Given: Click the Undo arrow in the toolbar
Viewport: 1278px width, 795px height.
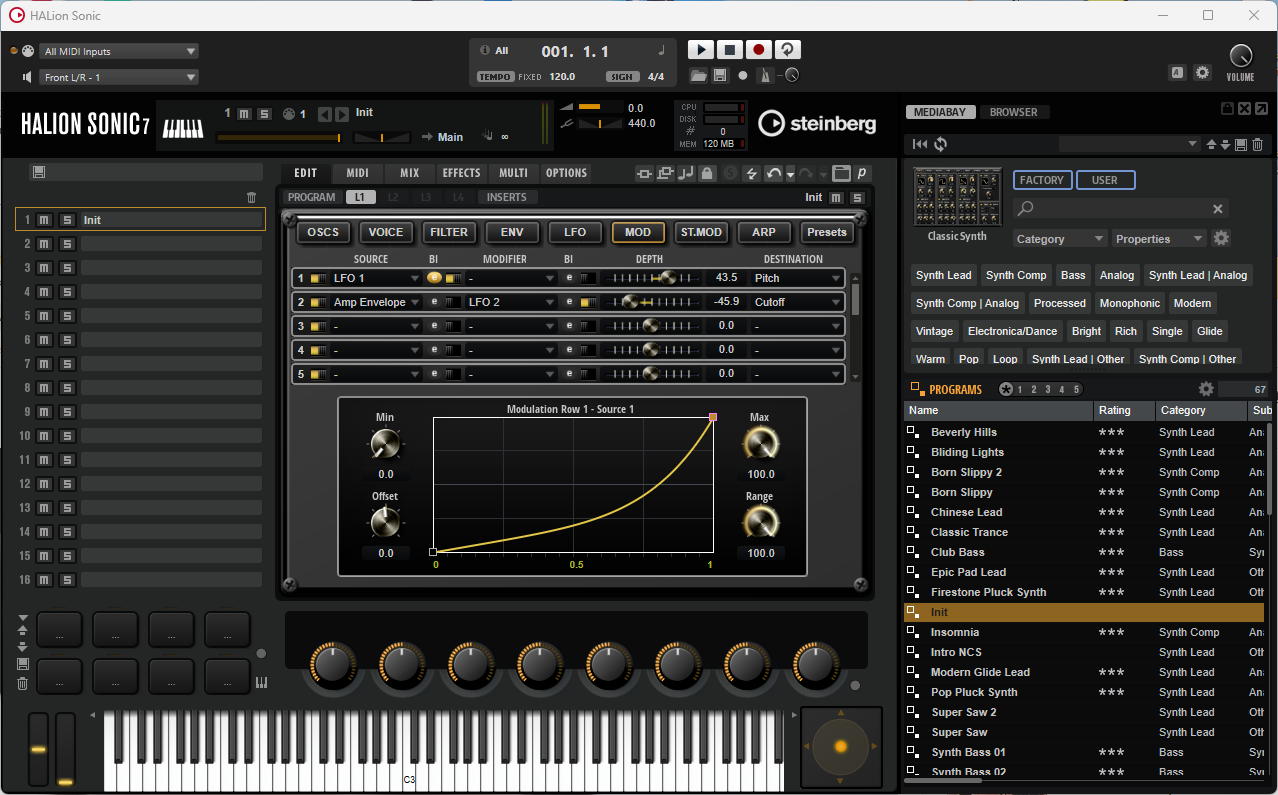Looking at the screenshot, I should click(773, 173).
